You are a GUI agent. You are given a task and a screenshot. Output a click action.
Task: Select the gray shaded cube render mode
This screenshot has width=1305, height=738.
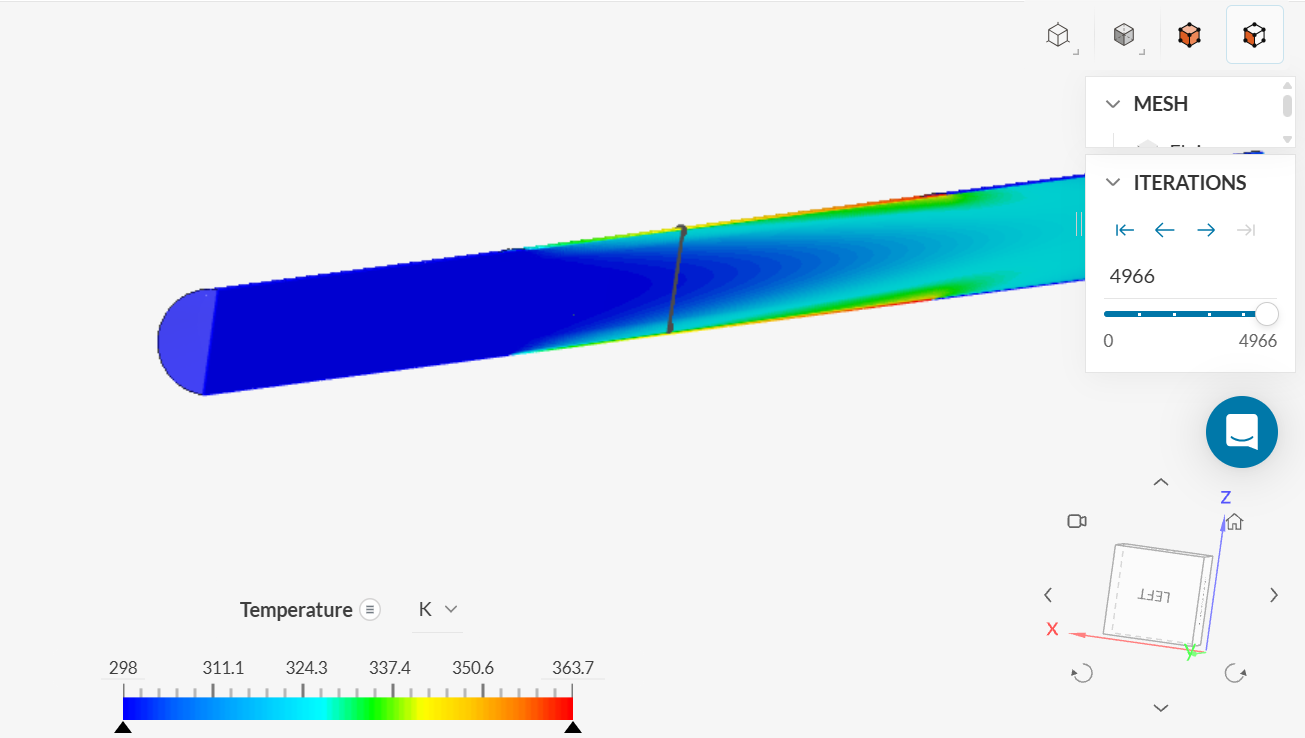[1124, 36]
